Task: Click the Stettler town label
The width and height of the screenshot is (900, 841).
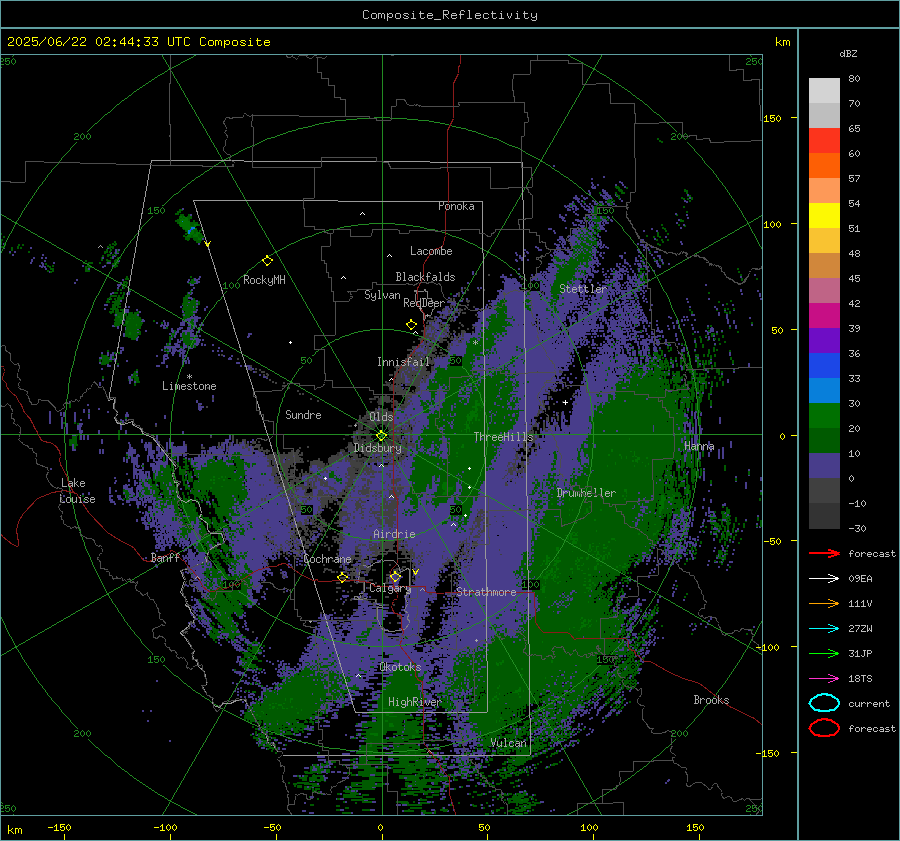Action: tap(583, 289)
